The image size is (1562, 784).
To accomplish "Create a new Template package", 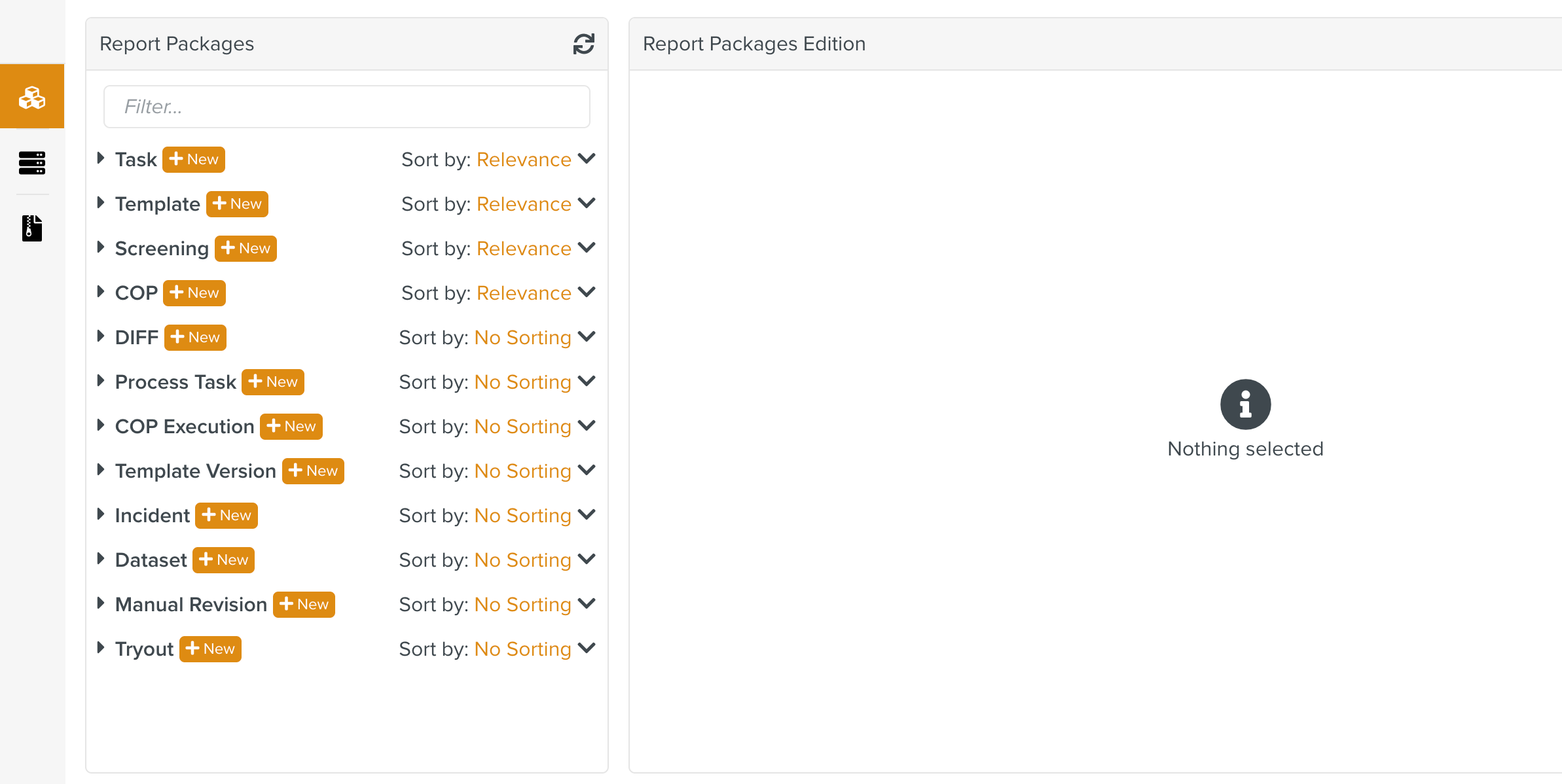I will click(237, 204).
